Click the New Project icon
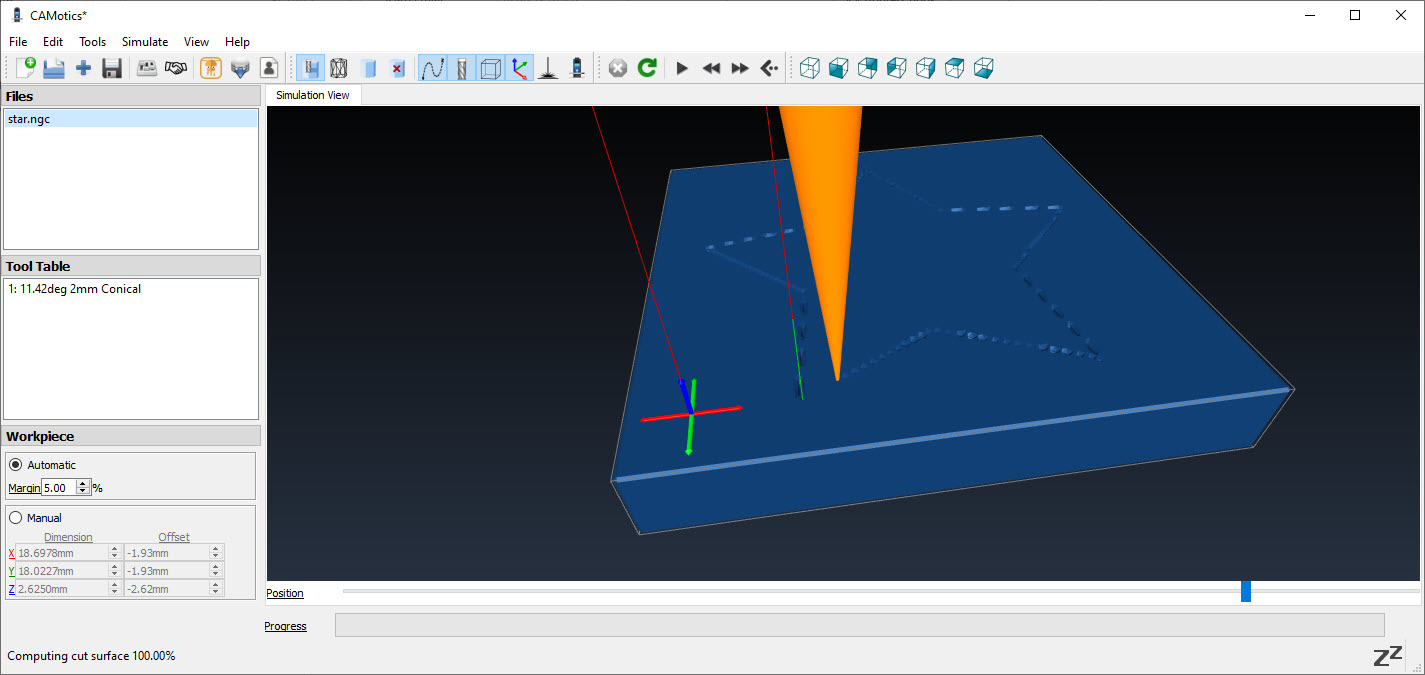This screenshot has height=675, width=1425. [26, 68]
